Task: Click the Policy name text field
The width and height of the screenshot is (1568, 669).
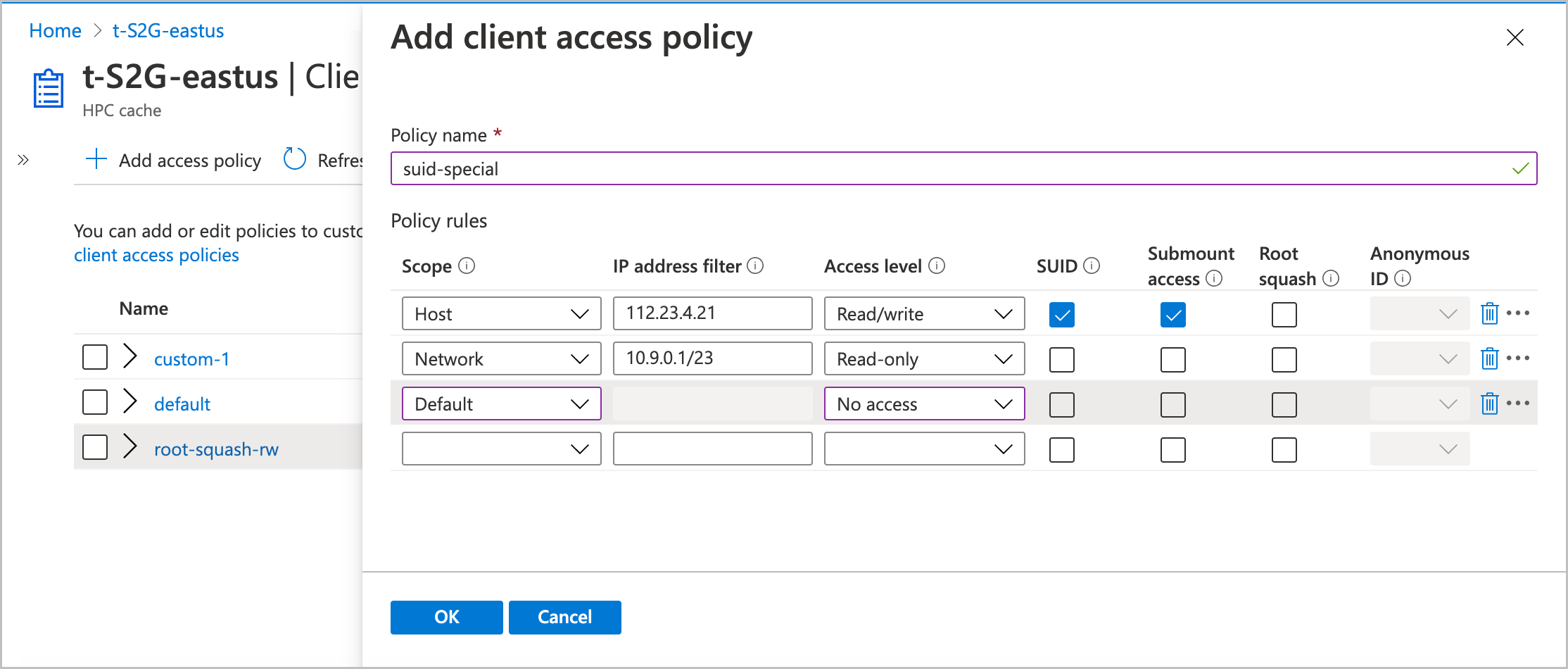Action: point(950,169)
